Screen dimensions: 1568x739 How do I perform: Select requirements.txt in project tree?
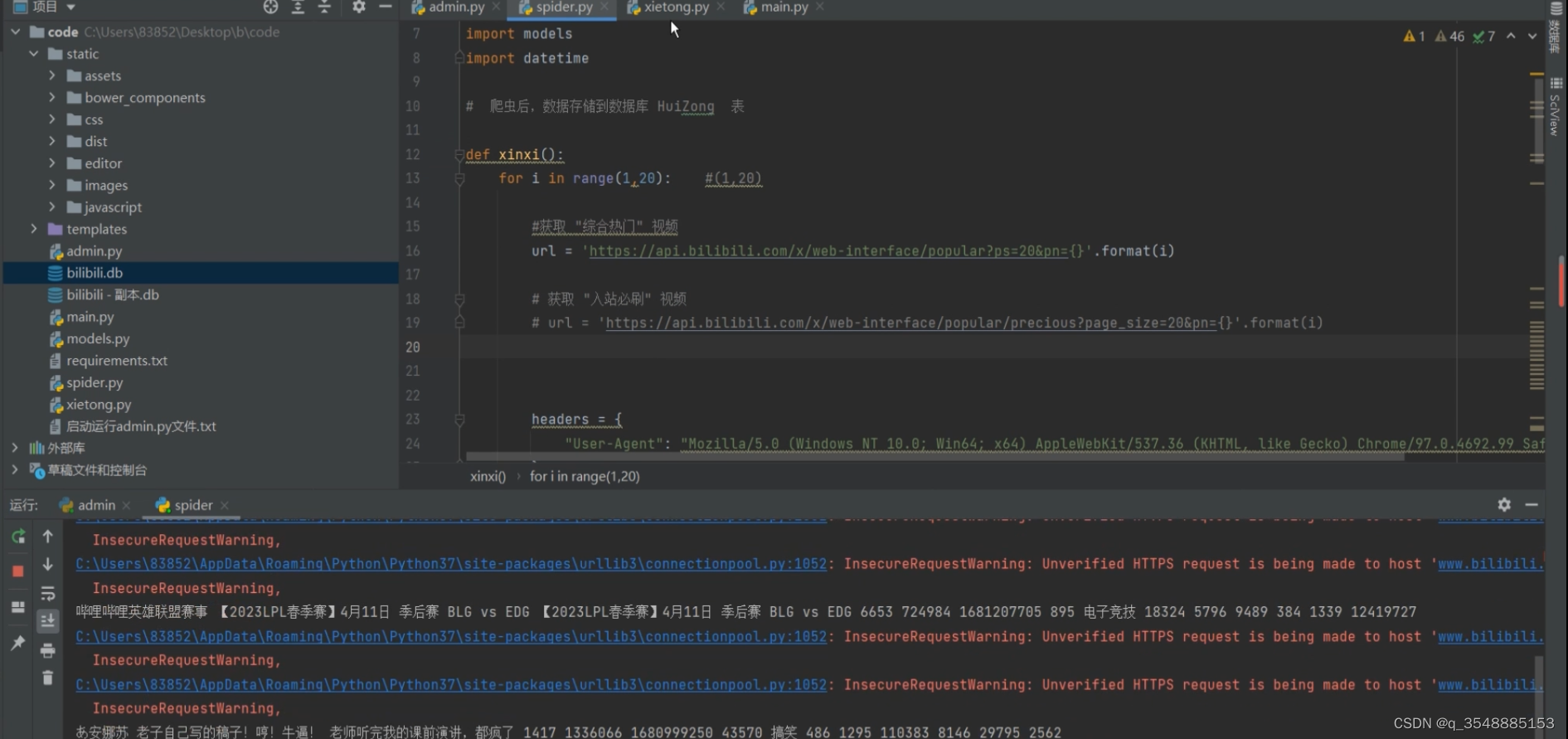117,361
